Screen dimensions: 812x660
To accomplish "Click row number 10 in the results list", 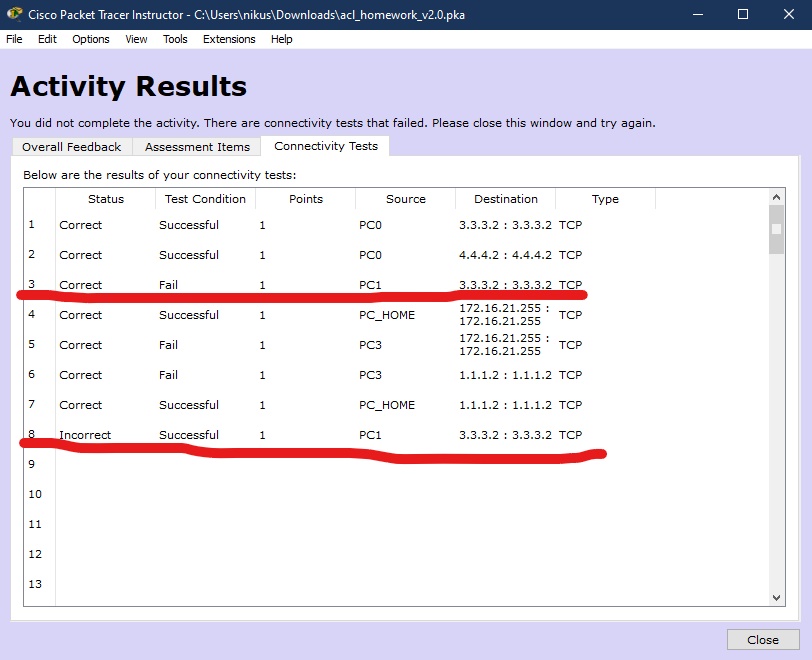I will click(x=35, y=494).
